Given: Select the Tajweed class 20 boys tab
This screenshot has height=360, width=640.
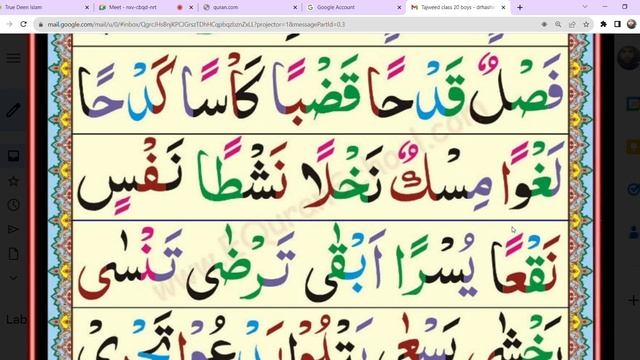Looking at the screenshot, I should 457,7.
